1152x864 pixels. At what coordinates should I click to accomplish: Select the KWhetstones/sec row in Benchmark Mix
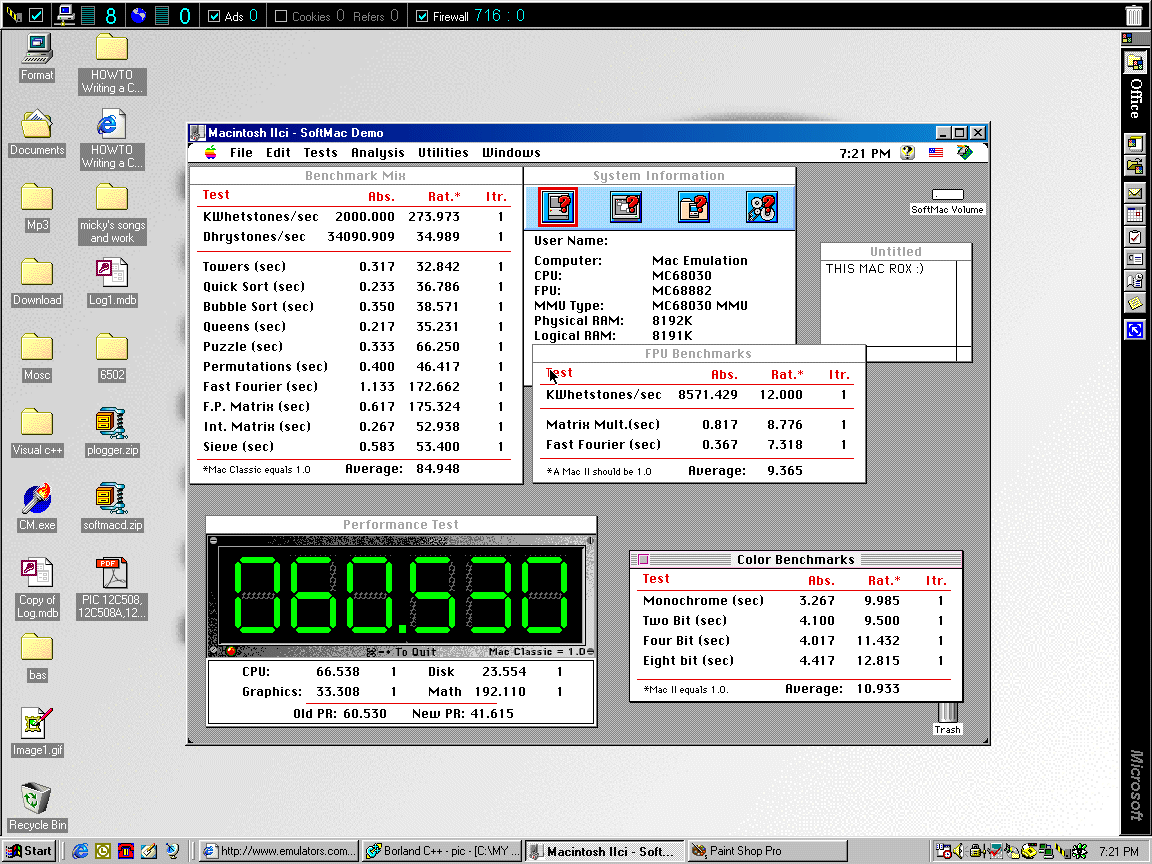(356, 217)
